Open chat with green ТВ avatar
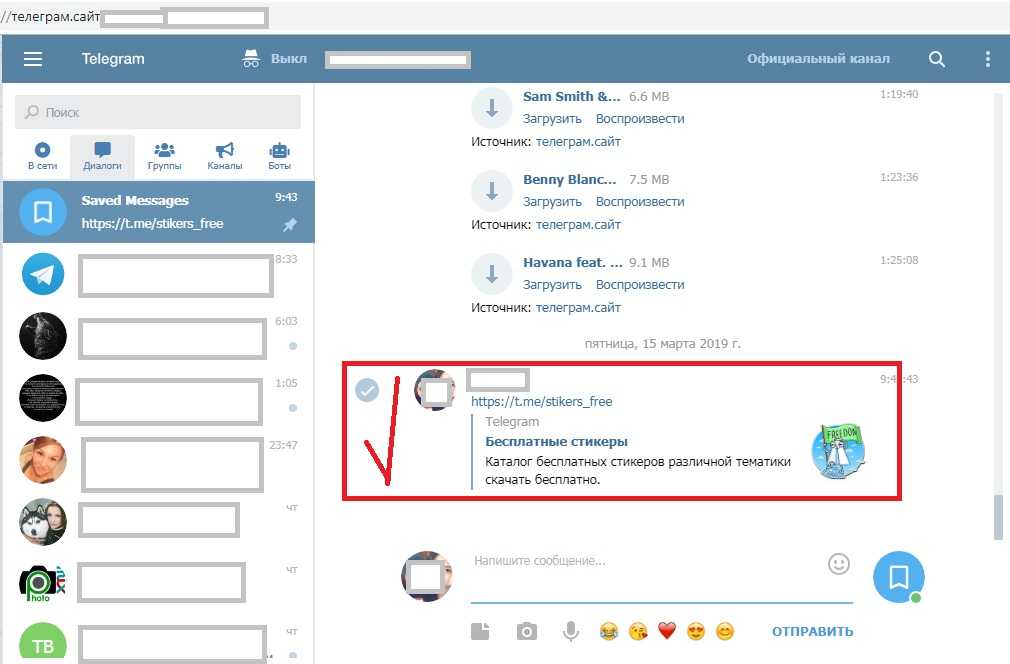This screenshot has width=1010, height=664. 158,644
